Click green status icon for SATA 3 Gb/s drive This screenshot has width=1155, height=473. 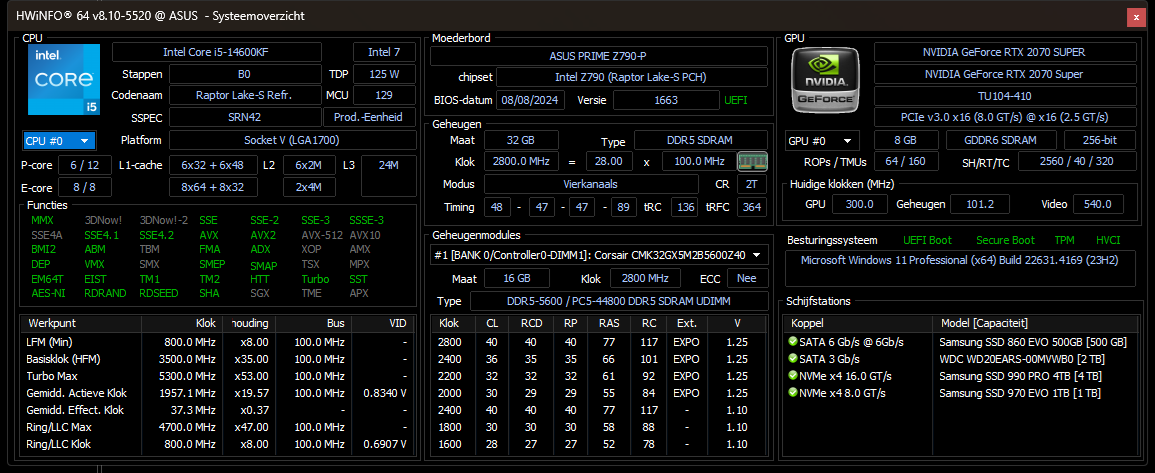point(793,359)
